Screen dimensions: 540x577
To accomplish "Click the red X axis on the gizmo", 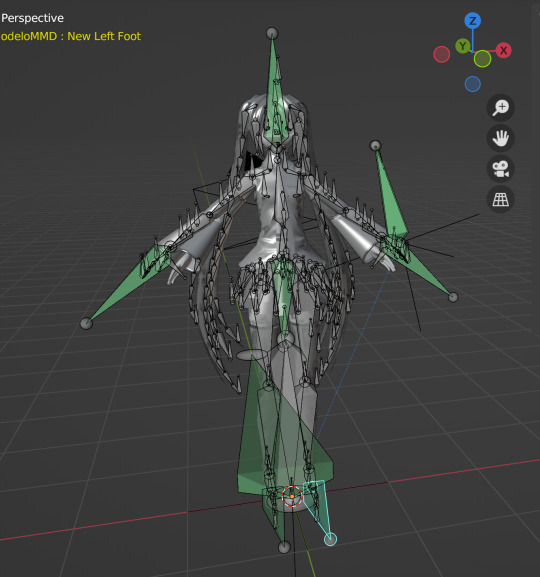I will pyautogui.click(x=504, y=50).
